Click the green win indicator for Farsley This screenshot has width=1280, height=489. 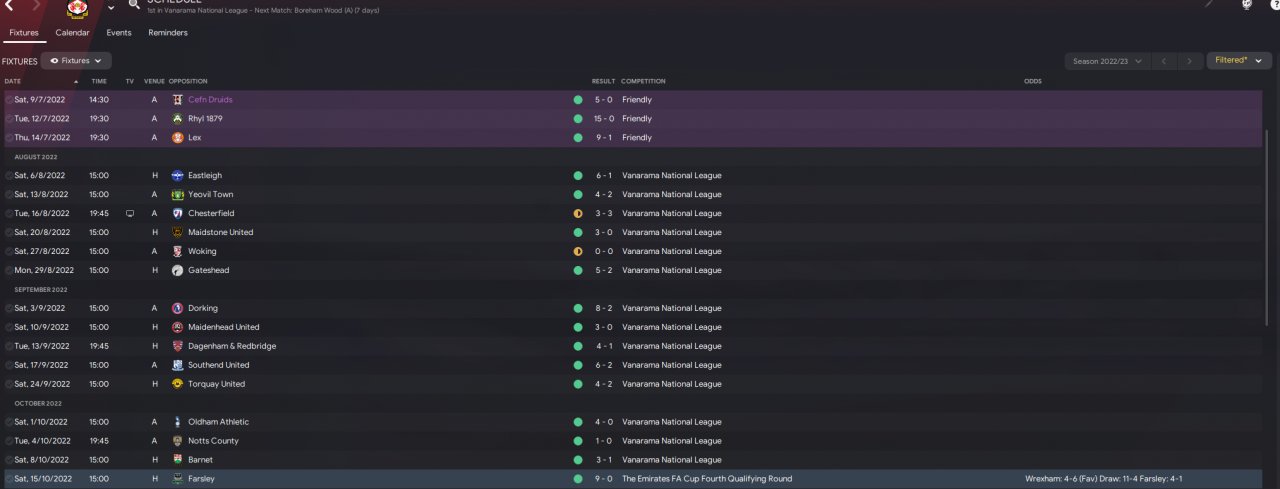[578, 479]
